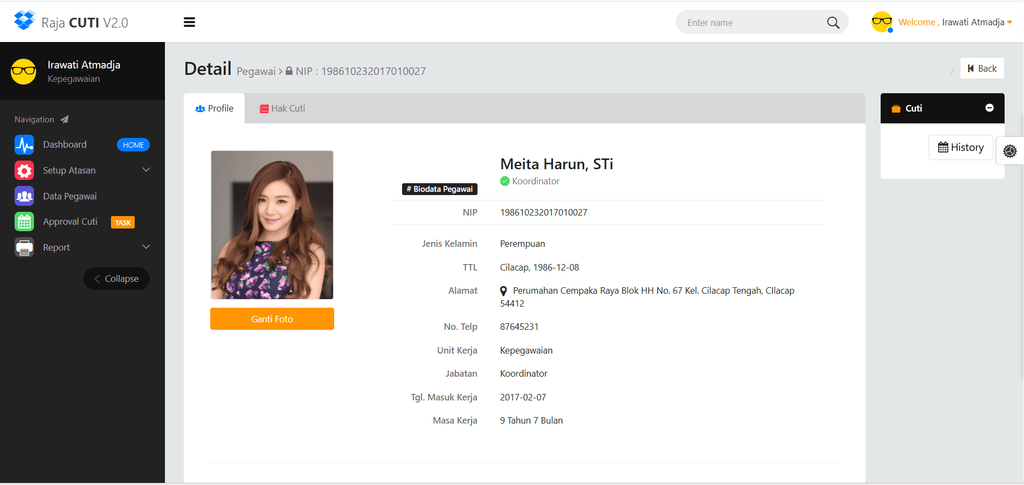Expand the Report submenu chevron
Screen dimensions: 1024x485
(x=146, y=247)
